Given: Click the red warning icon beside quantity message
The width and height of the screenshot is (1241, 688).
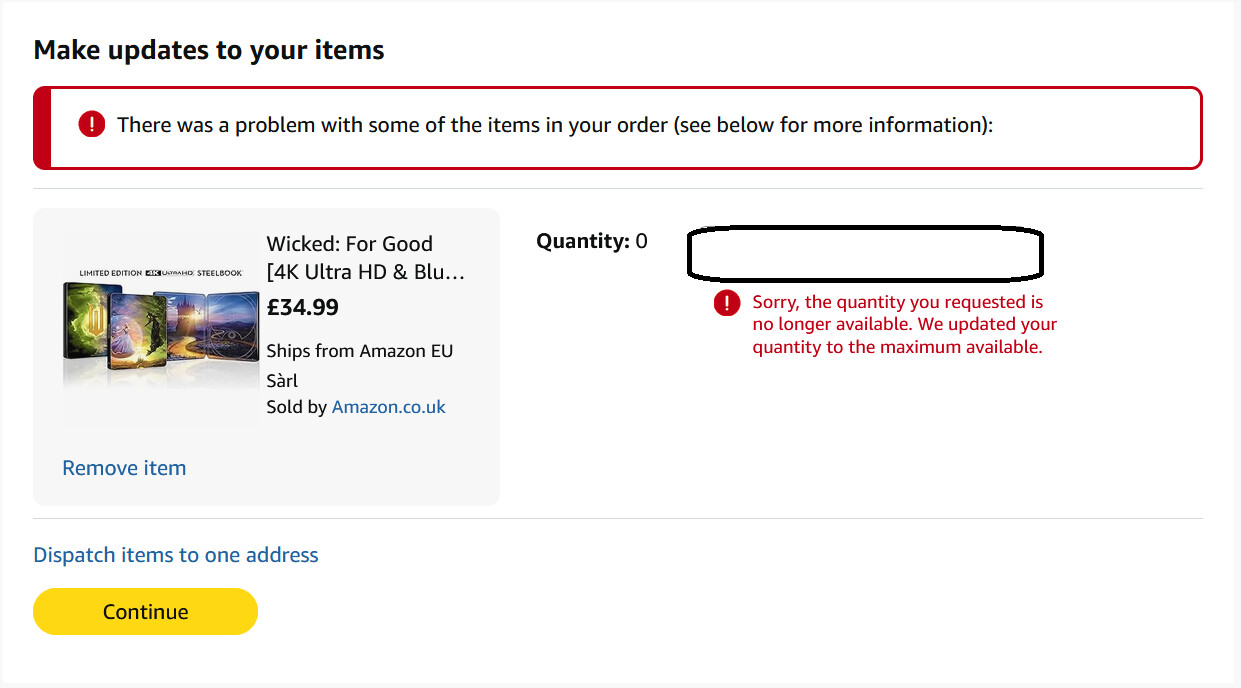Looking at the screenshot, I should tap(727, 303).
